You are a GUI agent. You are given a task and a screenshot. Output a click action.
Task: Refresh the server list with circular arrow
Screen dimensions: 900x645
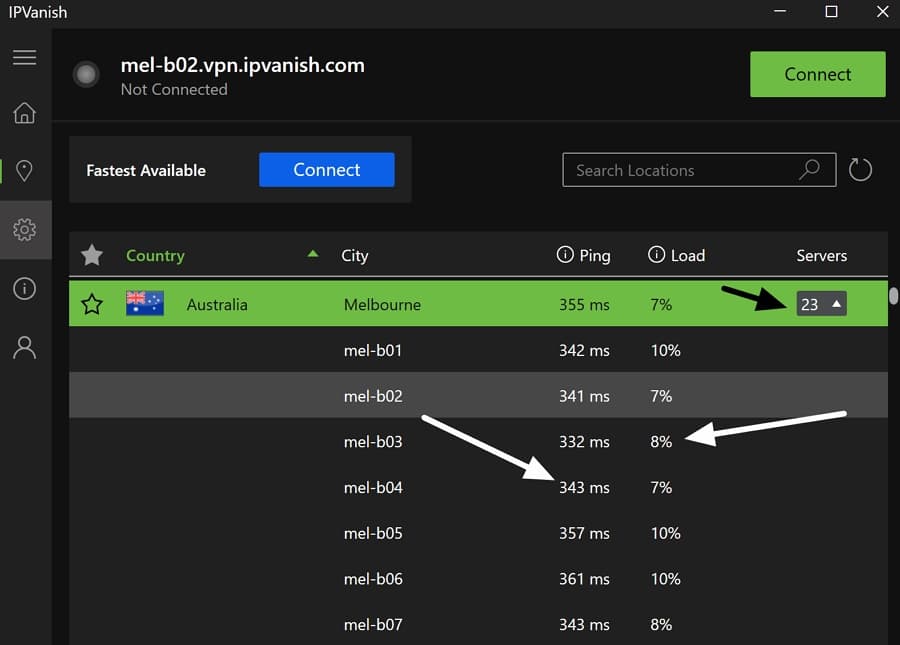[860, 170]
